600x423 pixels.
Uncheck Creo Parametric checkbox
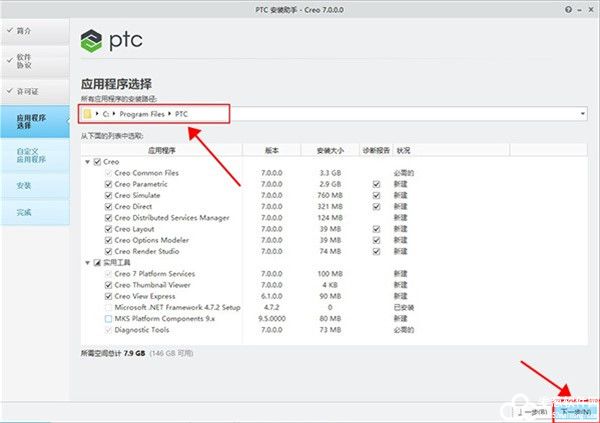tap(108, 184)
